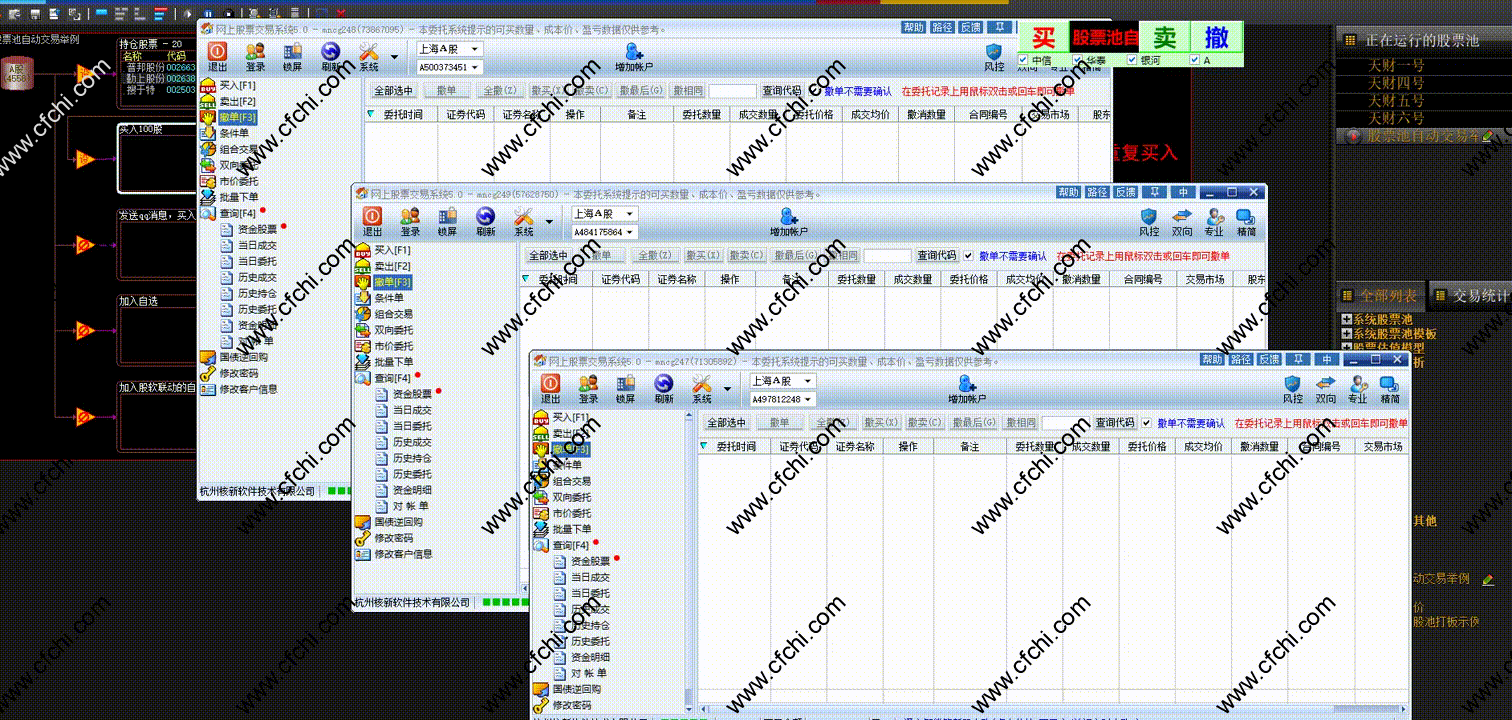Select 当日成交 in mncg249 window
The width and height of the screenshot is (1512, 720).
click(412, 410)
